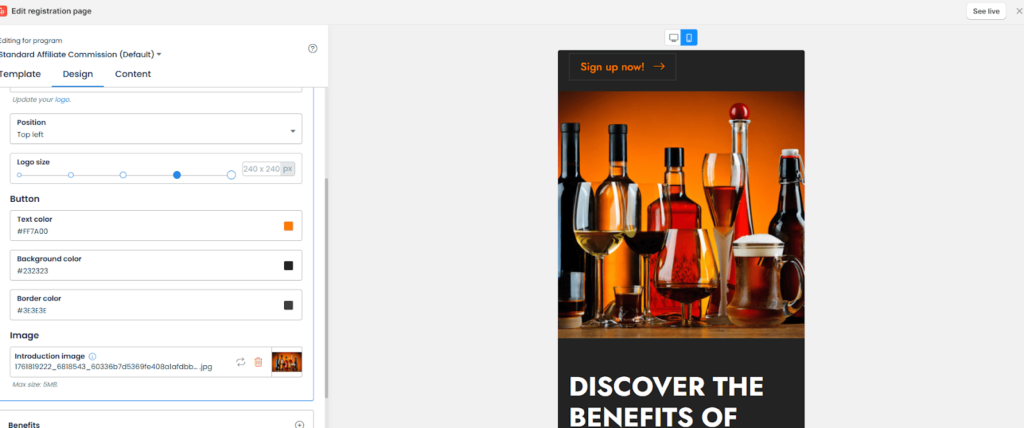Switch to the Design tab
1024x428 pixels.
(x=78, y=74)
